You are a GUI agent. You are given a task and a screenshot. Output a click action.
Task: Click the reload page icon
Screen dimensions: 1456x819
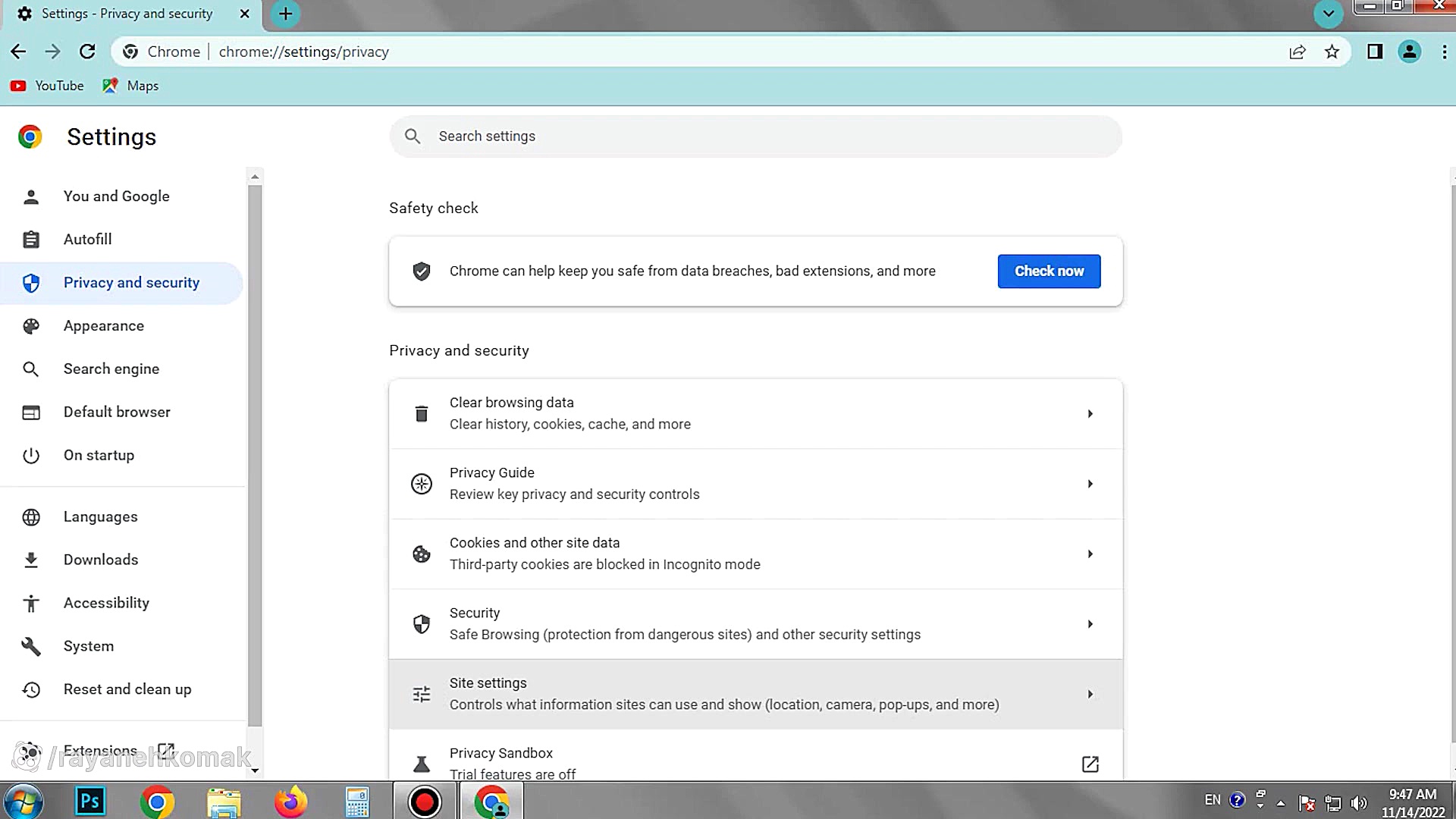pos(87,52)
